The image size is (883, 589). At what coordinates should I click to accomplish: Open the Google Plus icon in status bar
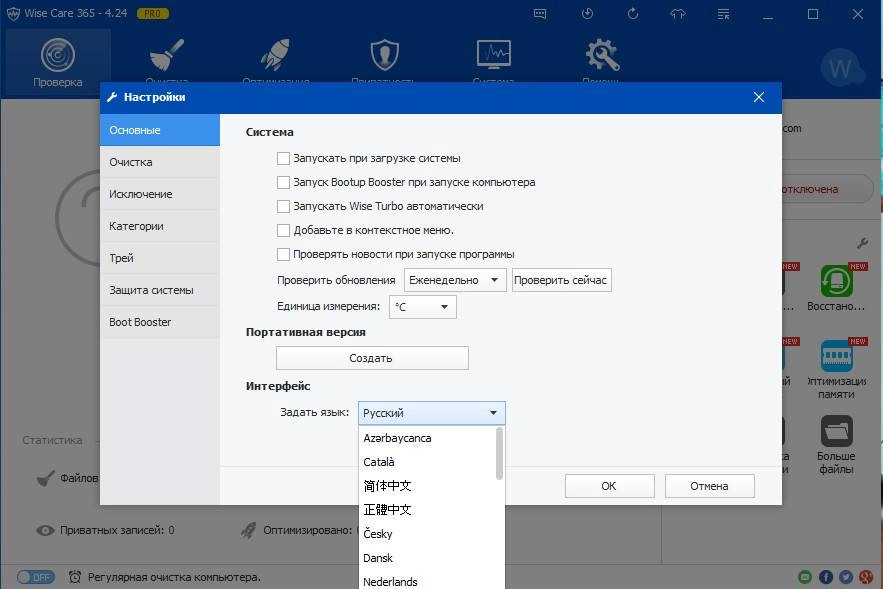click(866, 577)
